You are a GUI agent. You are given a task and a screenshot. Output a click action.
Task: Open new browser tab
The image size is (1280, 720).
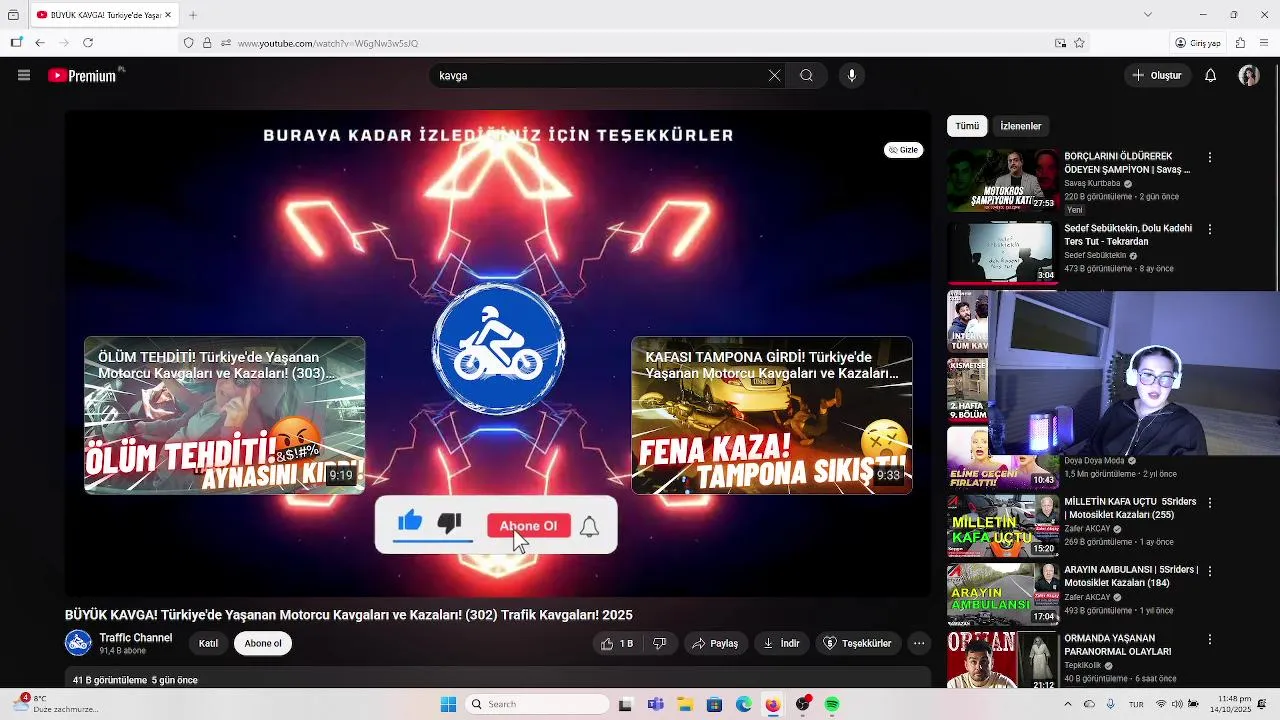[x=193, y=15]
